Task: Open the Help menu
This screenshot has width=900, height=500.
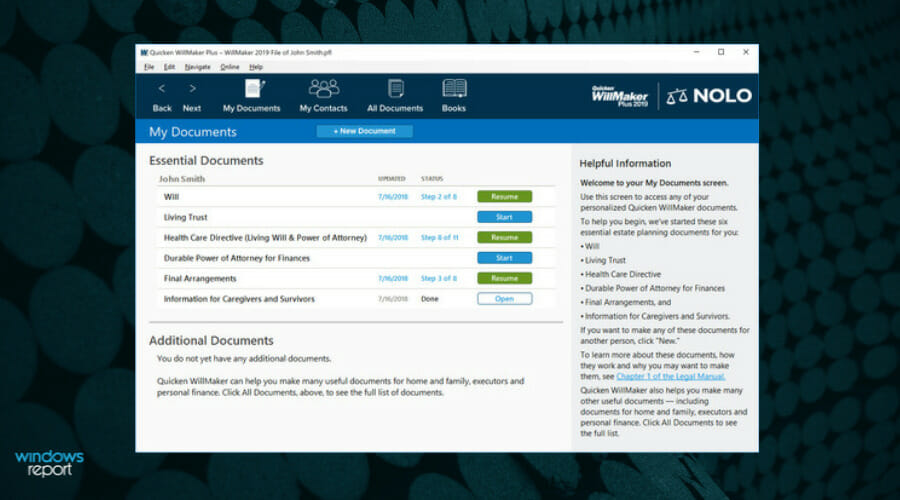Action: (256, 67)
